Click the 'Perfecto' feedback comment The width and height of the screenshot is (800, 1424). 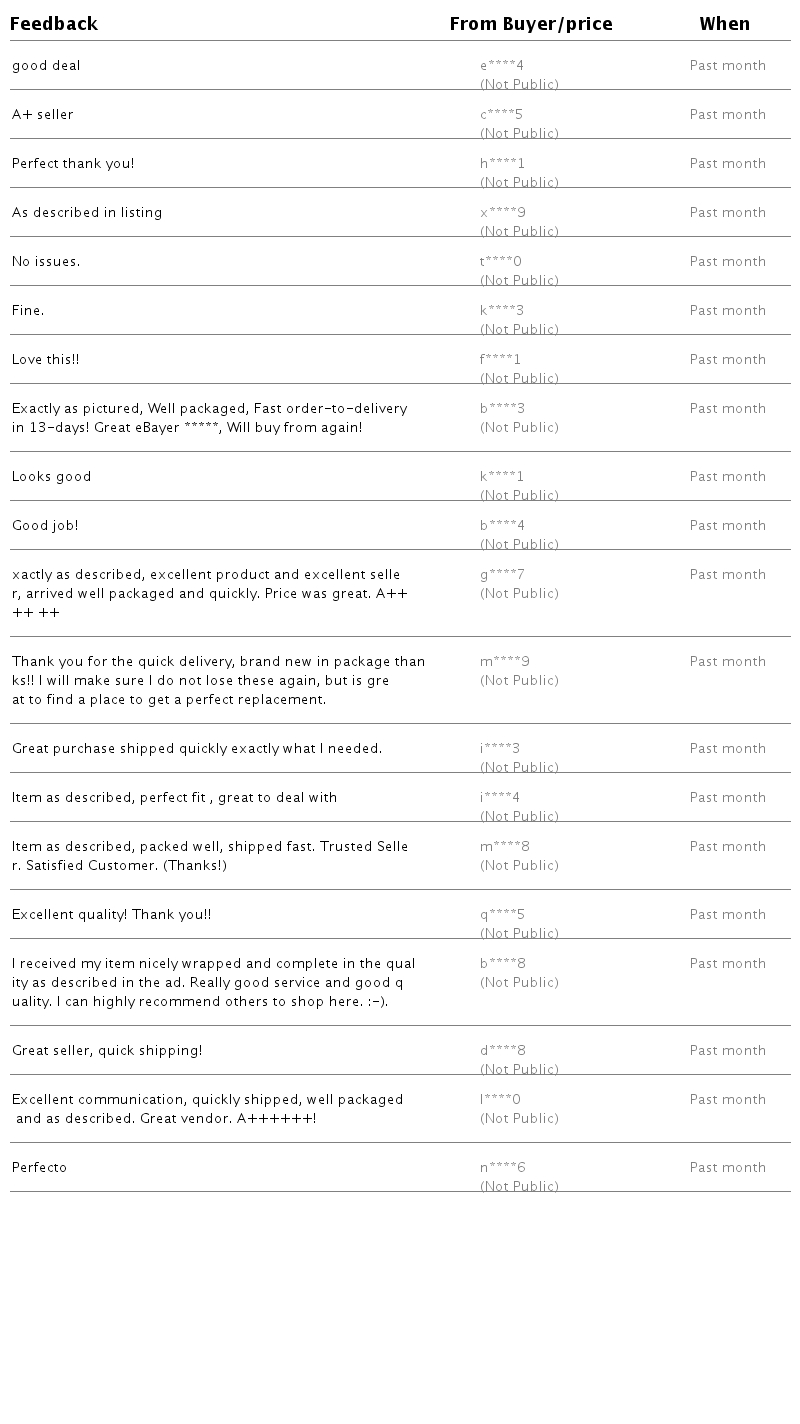tap(40, 1168)
